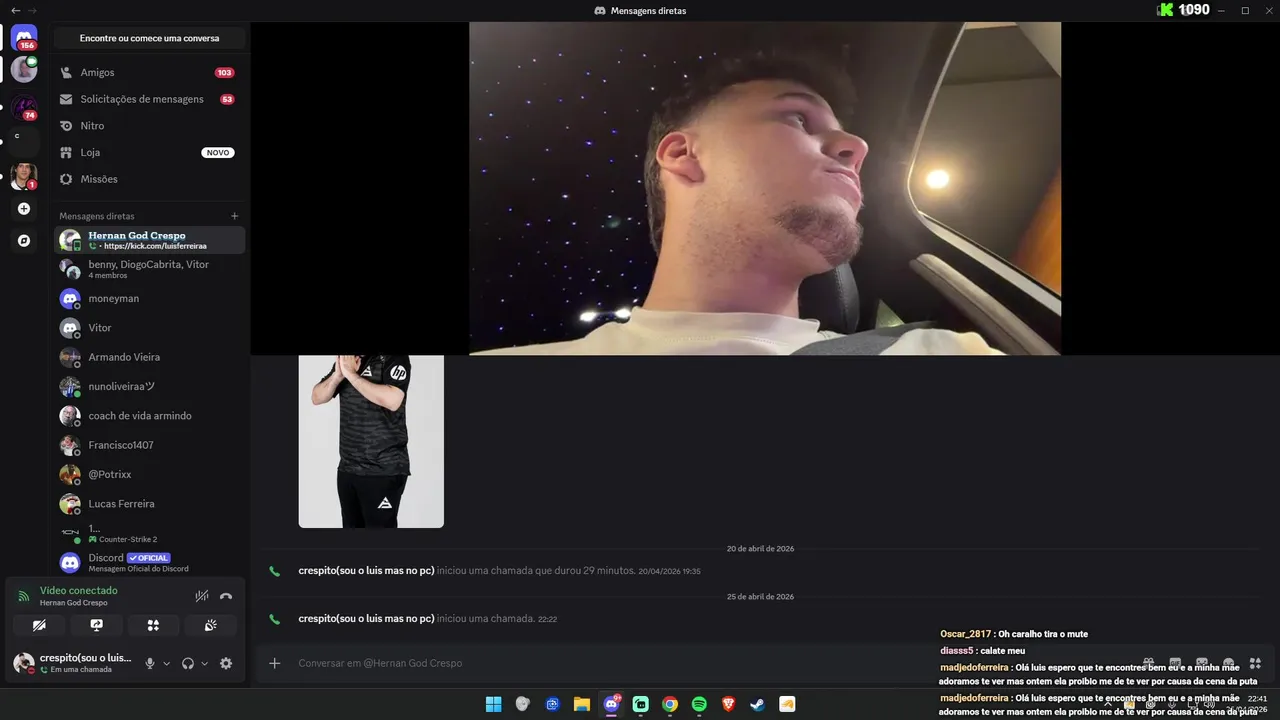Image resolution: width=1280 pixels, height=720 pixels.
Task: Open Discord direct messages home icon
Action: click(24, 37)
